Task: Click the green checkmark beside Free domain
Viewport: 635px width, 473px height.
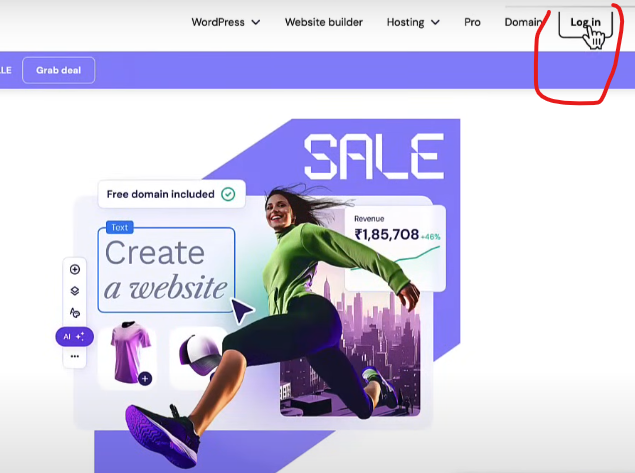Action: coord(228,194)
